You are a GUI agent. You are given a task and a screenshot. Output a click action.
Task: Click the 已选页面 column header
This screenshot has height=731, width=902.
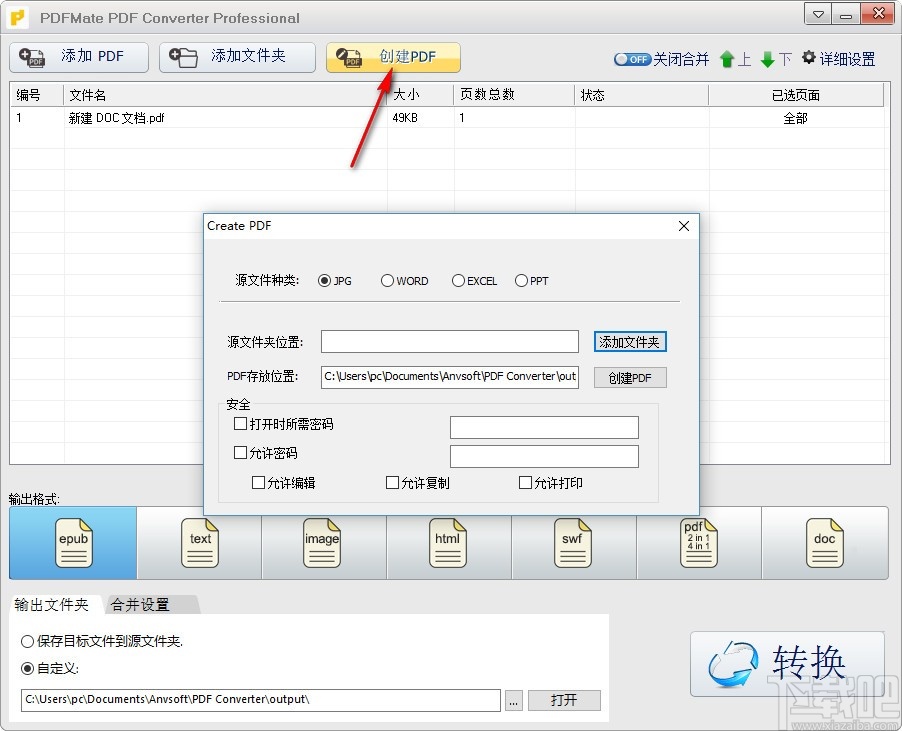[x=796, y=95]
